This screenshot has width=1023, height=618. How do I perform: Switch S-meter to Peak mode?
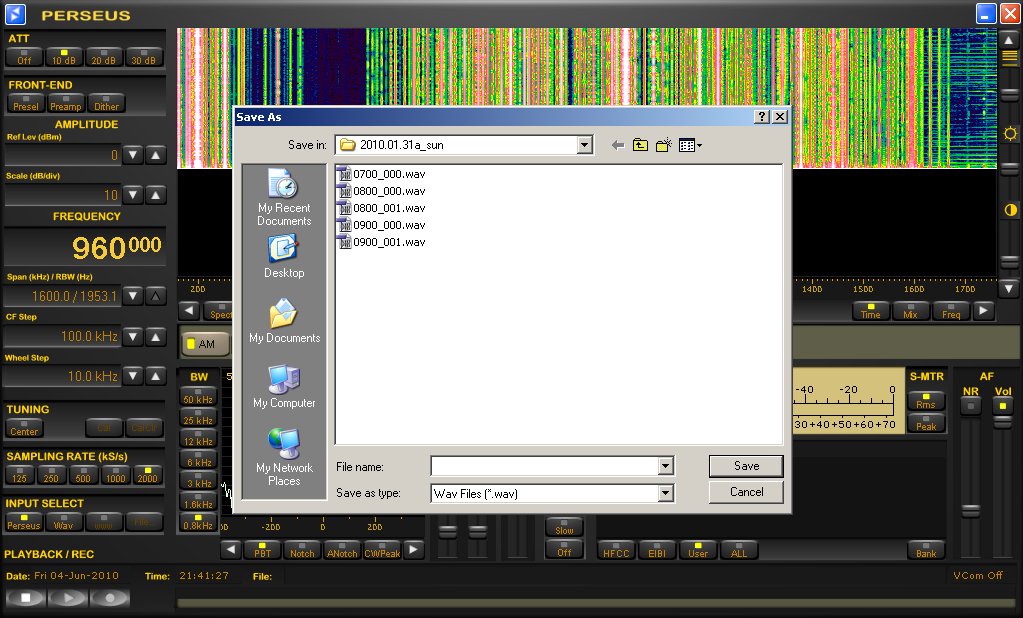click(x=926, y=424)
